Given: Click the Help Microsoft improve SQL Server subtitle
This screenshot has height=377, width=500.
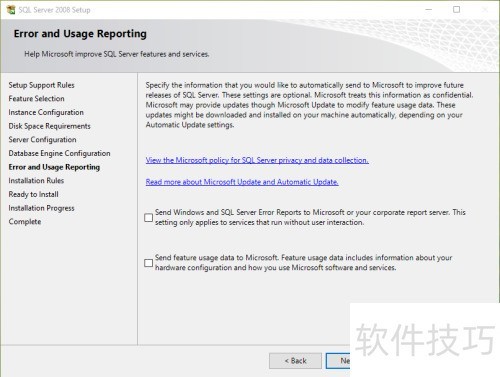Looking at the screenshot, I should (x=117, y=54).
